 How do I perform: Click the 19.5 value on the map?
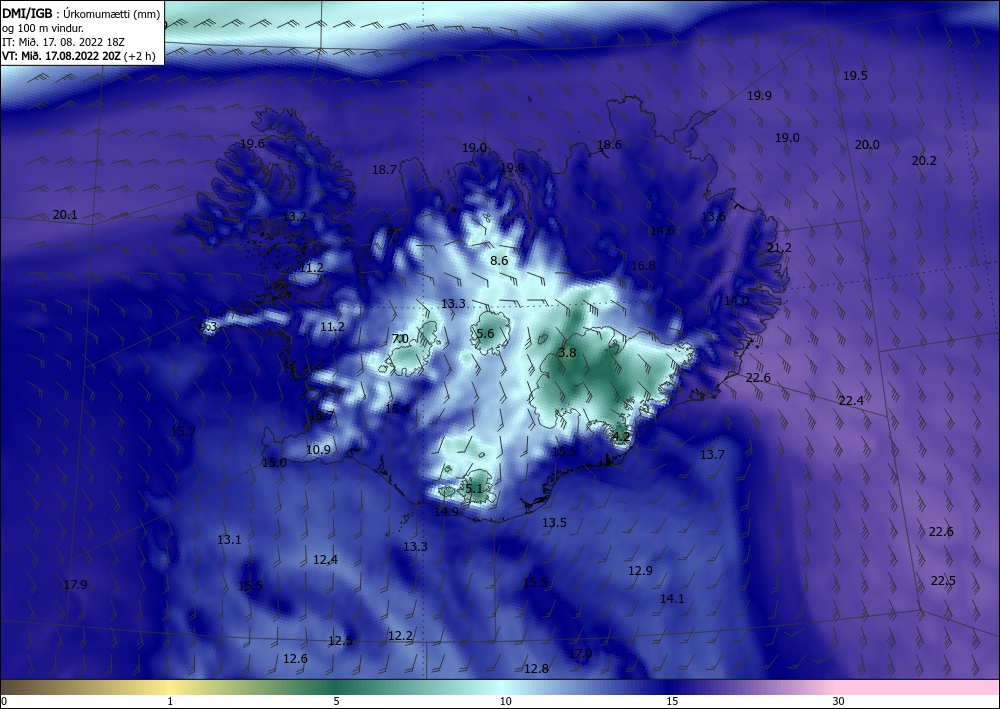pyautogui.click(x=855, y=75)
